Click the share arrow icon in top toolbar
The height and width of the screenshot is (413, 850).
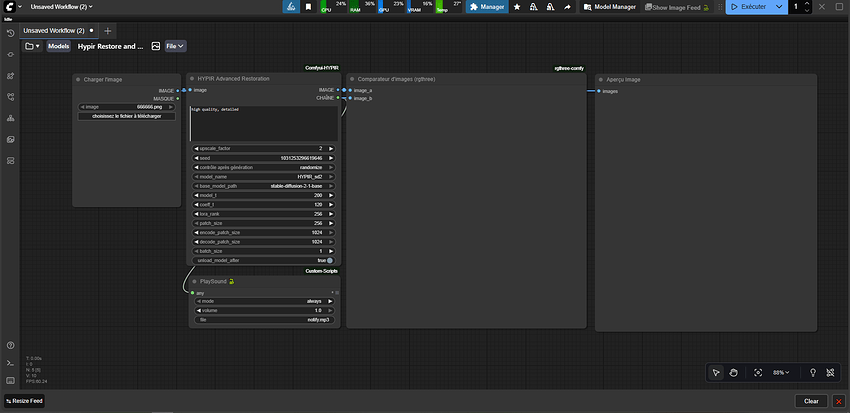pos(568,7)
